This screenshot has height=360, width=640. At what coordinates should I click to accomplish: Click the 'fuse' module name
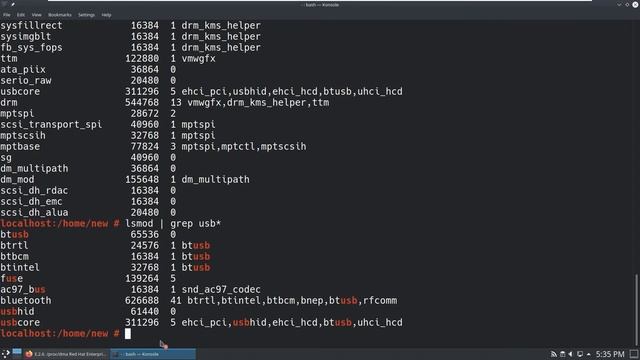[x=11, y=278]
